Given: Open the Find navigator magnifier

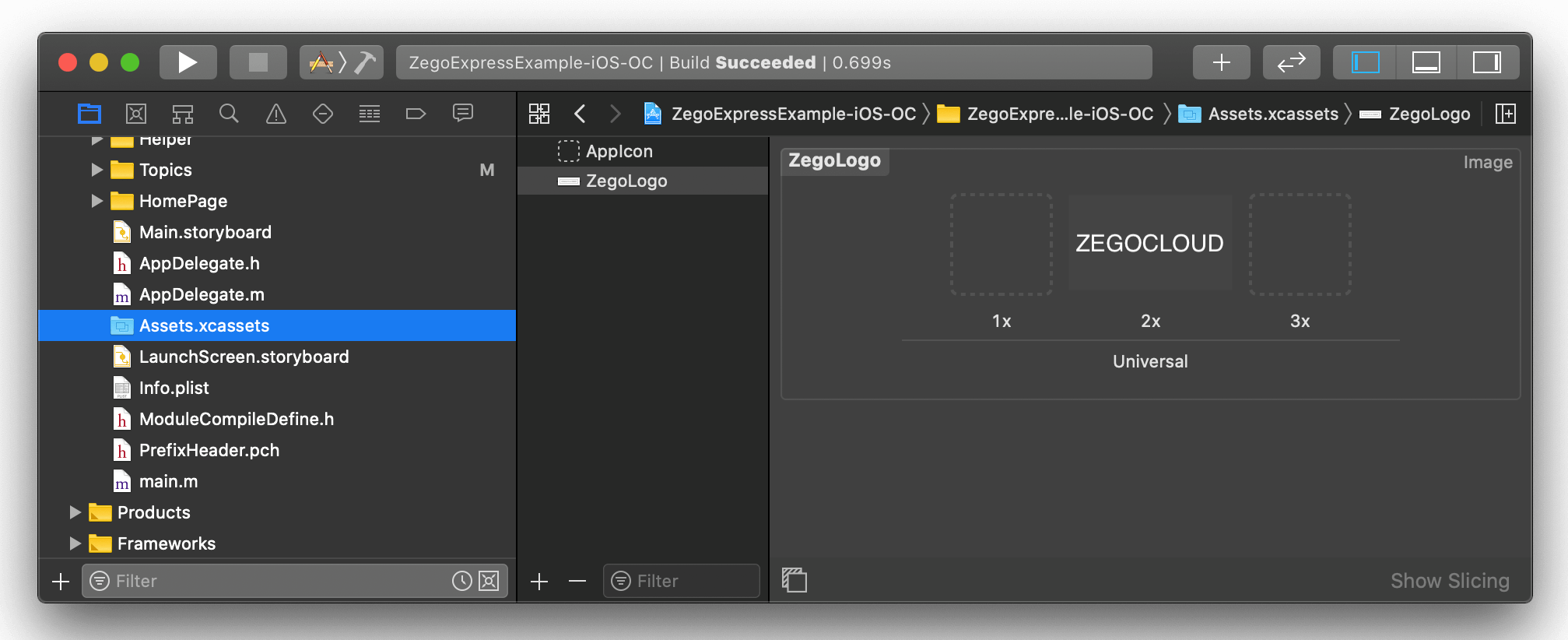Looking at the screenshot, I should [229, 114].
